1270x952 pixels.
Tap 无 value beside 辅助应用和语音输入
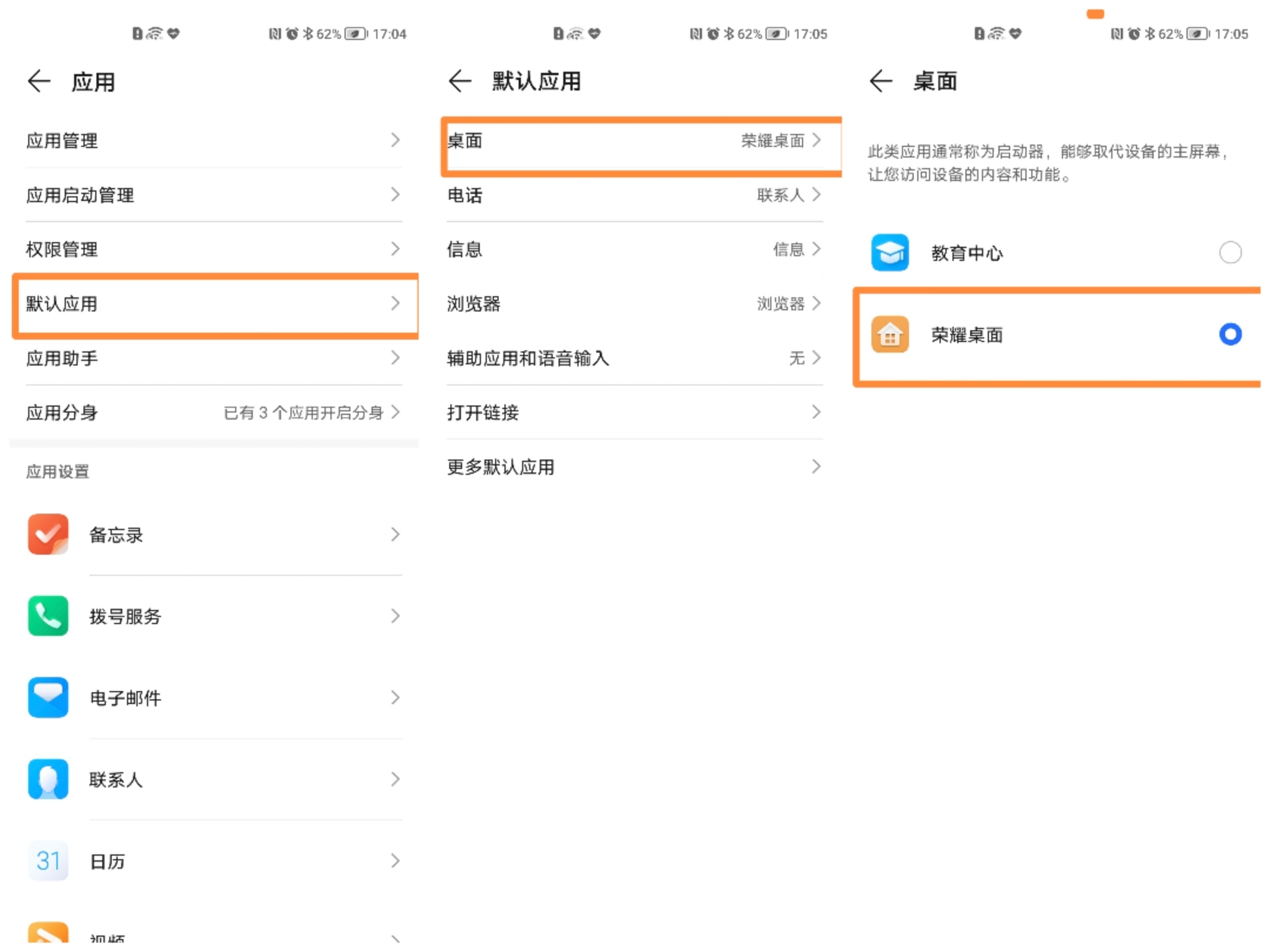(x=797, y=358)
